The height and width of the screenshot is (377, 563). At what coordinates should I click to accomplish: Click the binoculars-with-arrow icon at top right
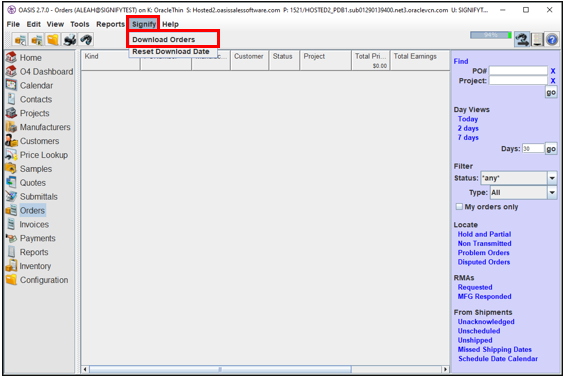point(522,39)
